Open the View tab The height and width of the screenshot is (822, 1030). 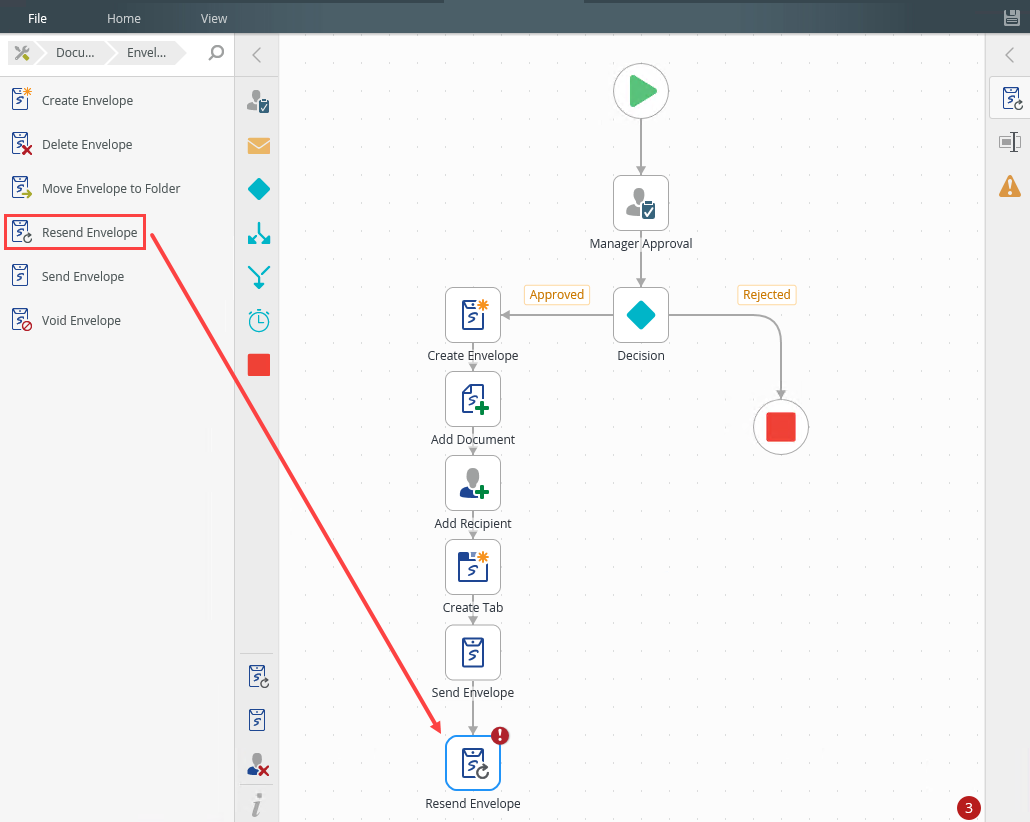tap(213, 18)
